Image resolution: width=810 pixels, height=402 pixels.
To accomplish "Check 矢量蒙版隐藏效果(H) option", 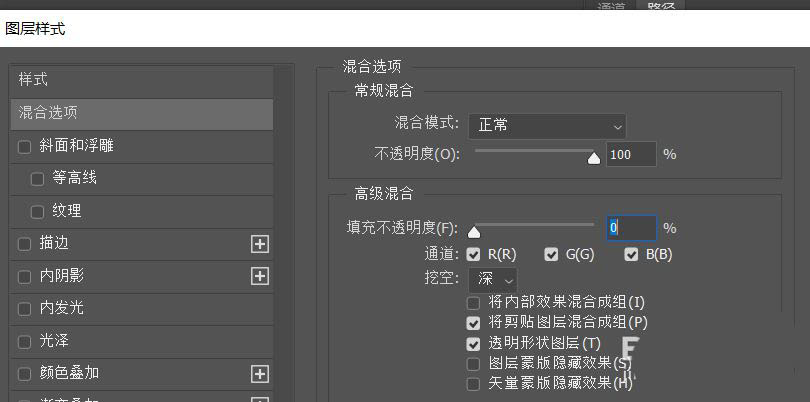I will point(473,384).
